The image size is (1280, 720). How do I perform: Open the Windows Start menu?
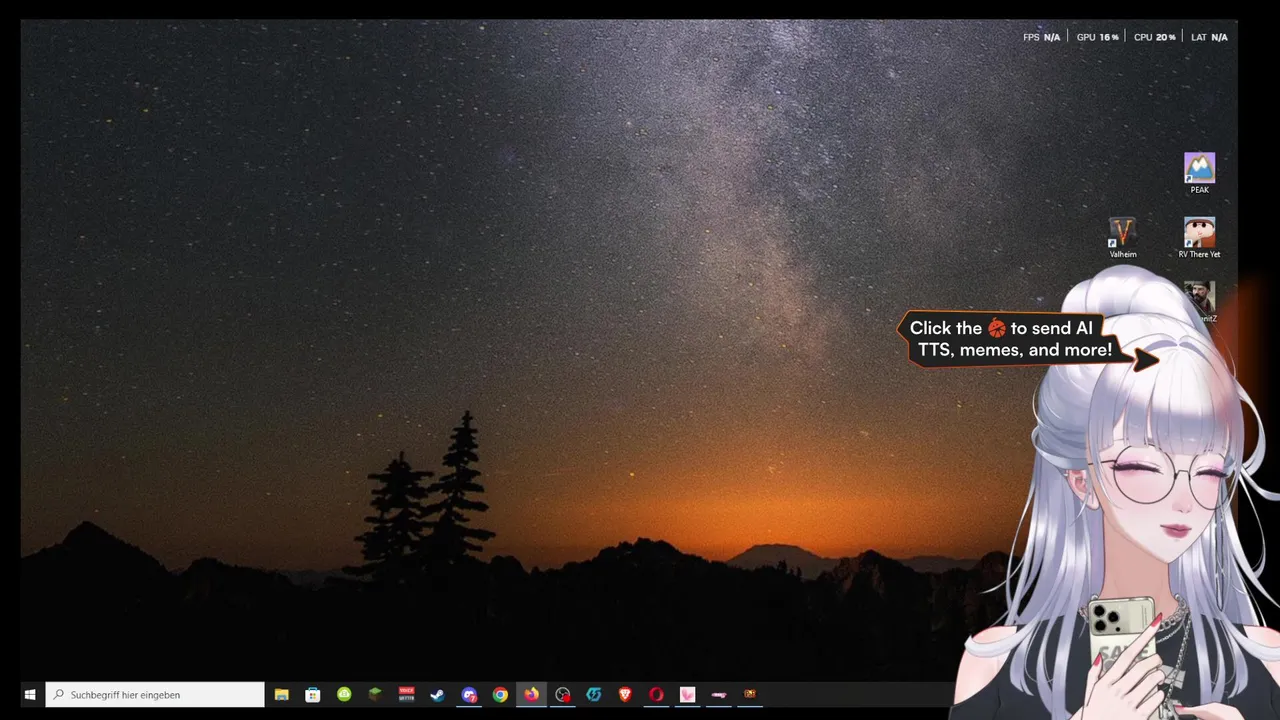click(x=30, y=694)
